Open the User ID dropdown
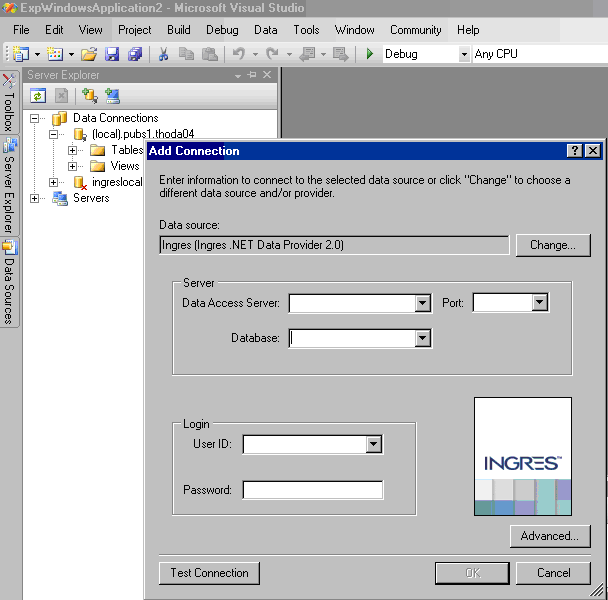The width and height of the screenshot is (608, 600). (x=375, y=444)
